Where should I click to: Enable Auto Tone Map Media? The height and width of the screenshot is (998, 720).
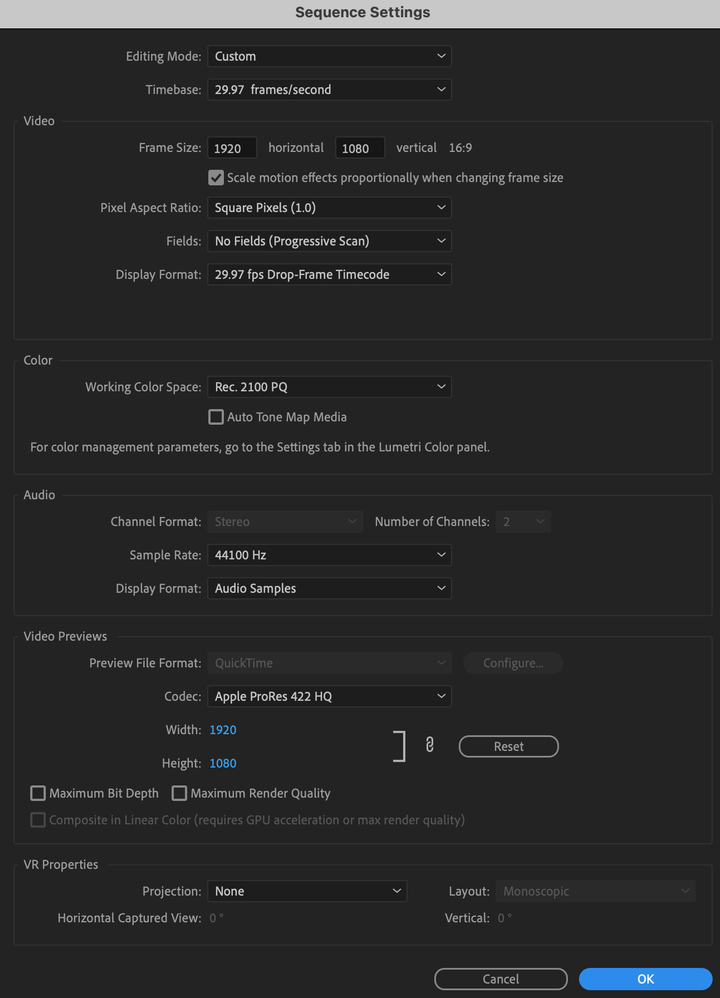pos(216,417)
